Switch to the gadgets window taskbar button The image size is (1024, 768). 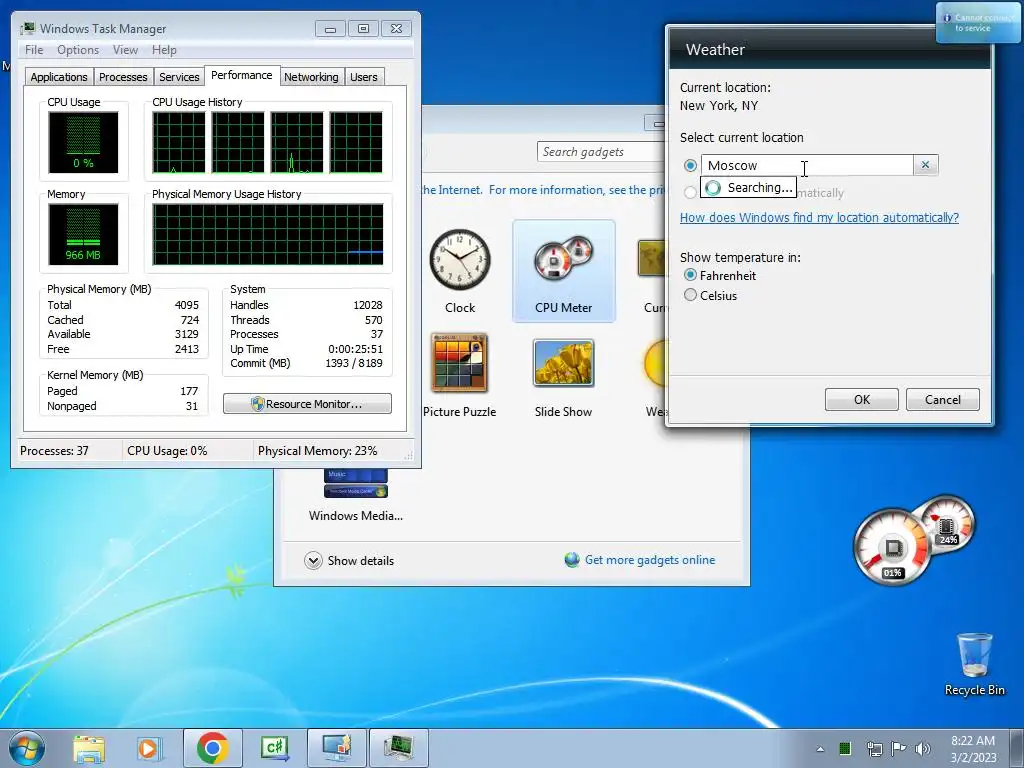coord(336,748)
